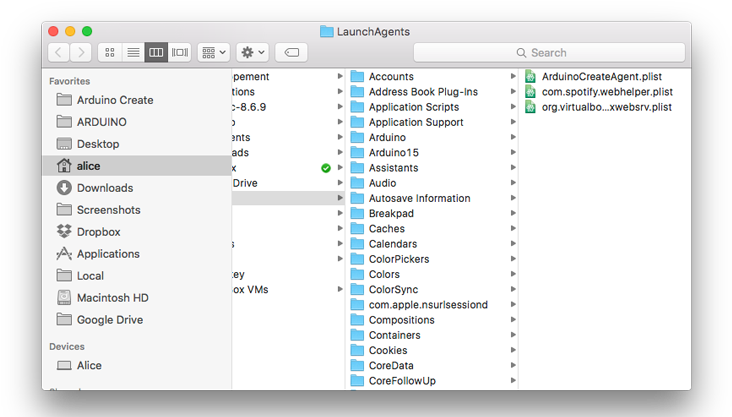Select the Accounts folder
Image resolution: width=732 pixels, height=417 pixels.
pos(432,77)
